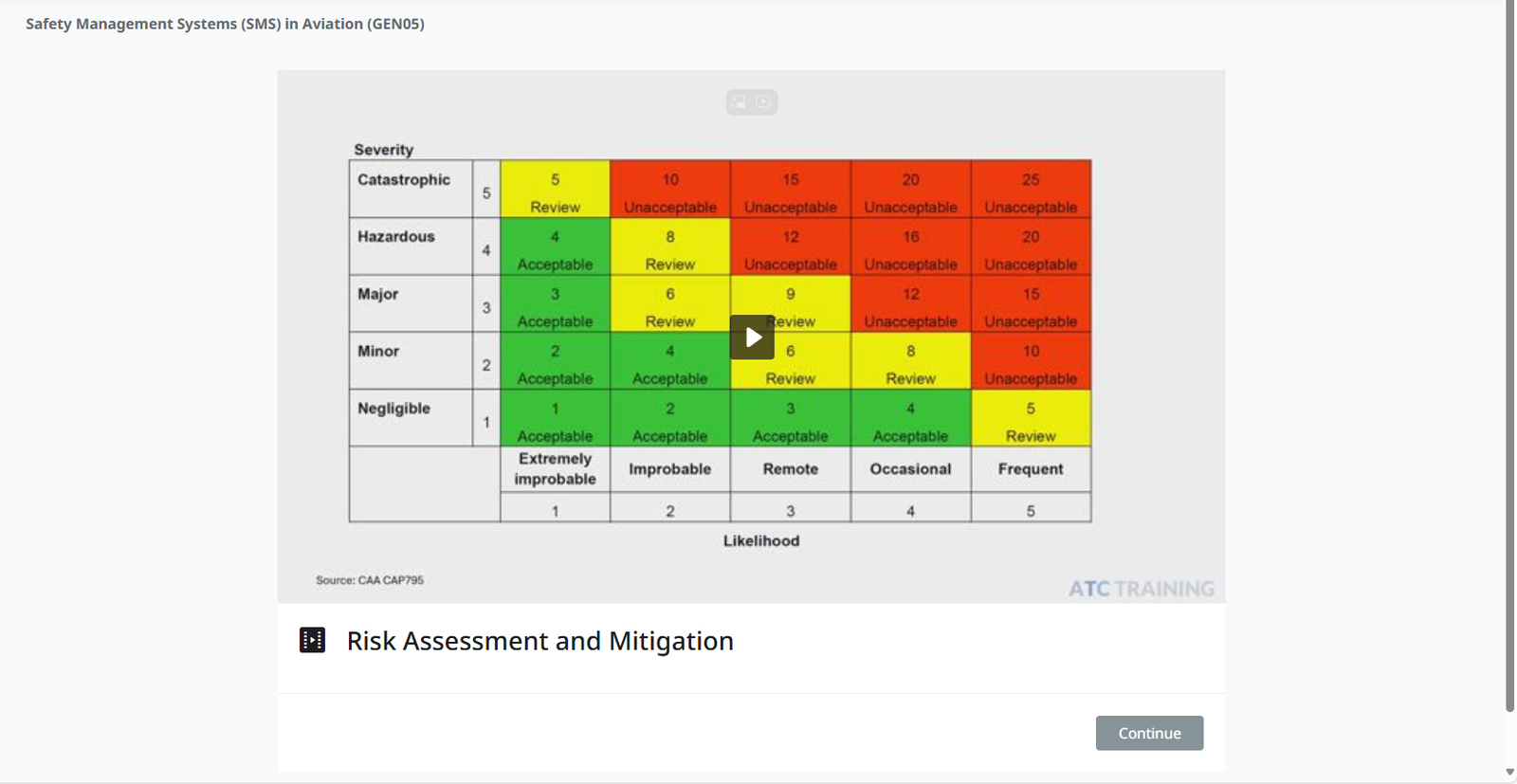Click the Safety Management Systems course title

tap(225, 24)
